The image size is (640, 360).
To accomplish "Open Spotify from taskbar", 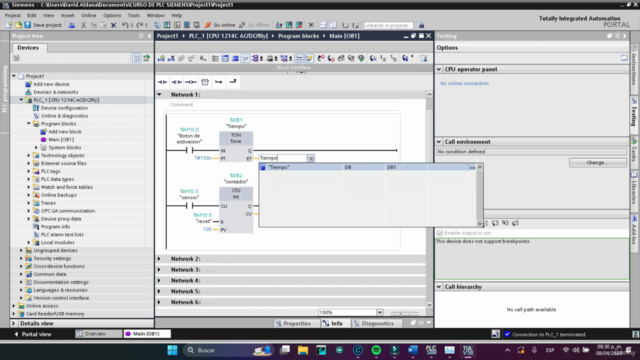I will pos(376,350).
